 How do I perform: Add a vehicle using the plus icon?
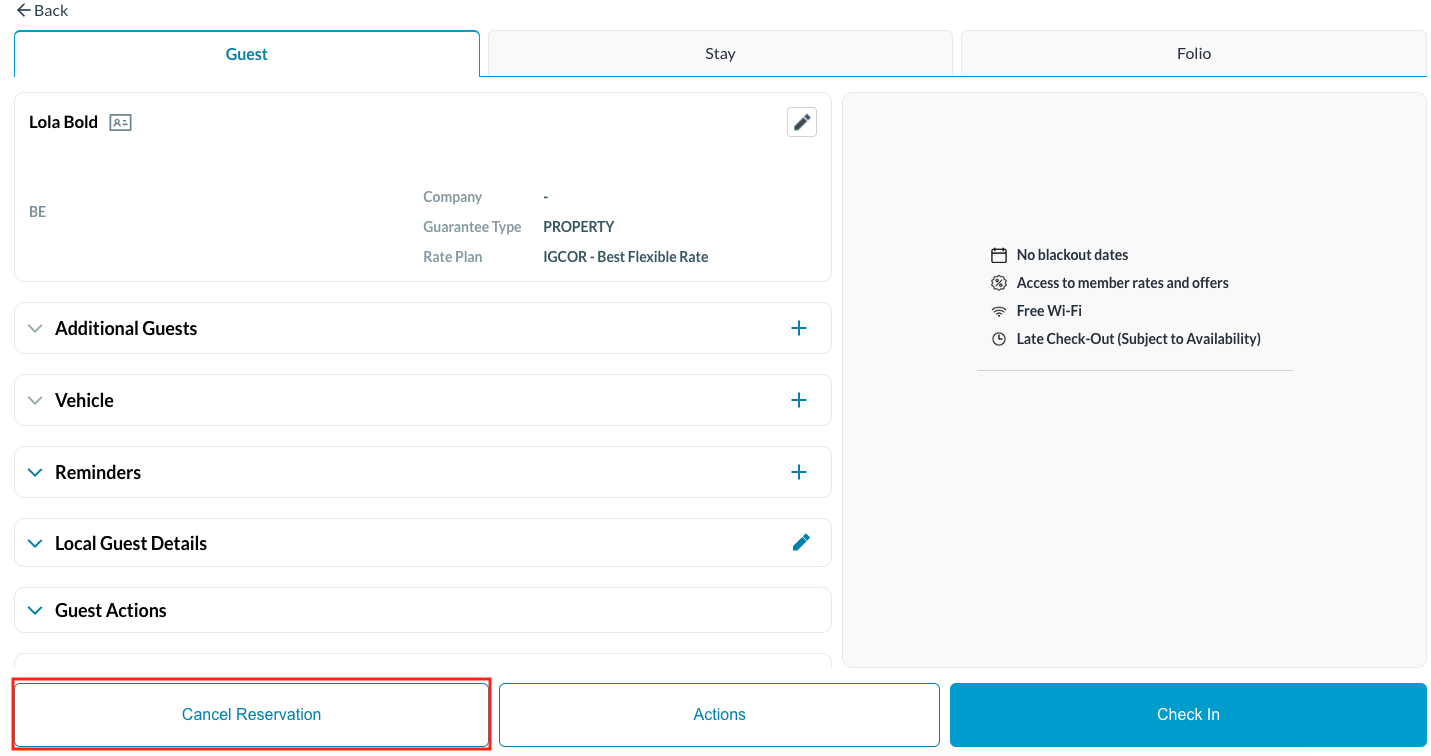pos(799,400)
